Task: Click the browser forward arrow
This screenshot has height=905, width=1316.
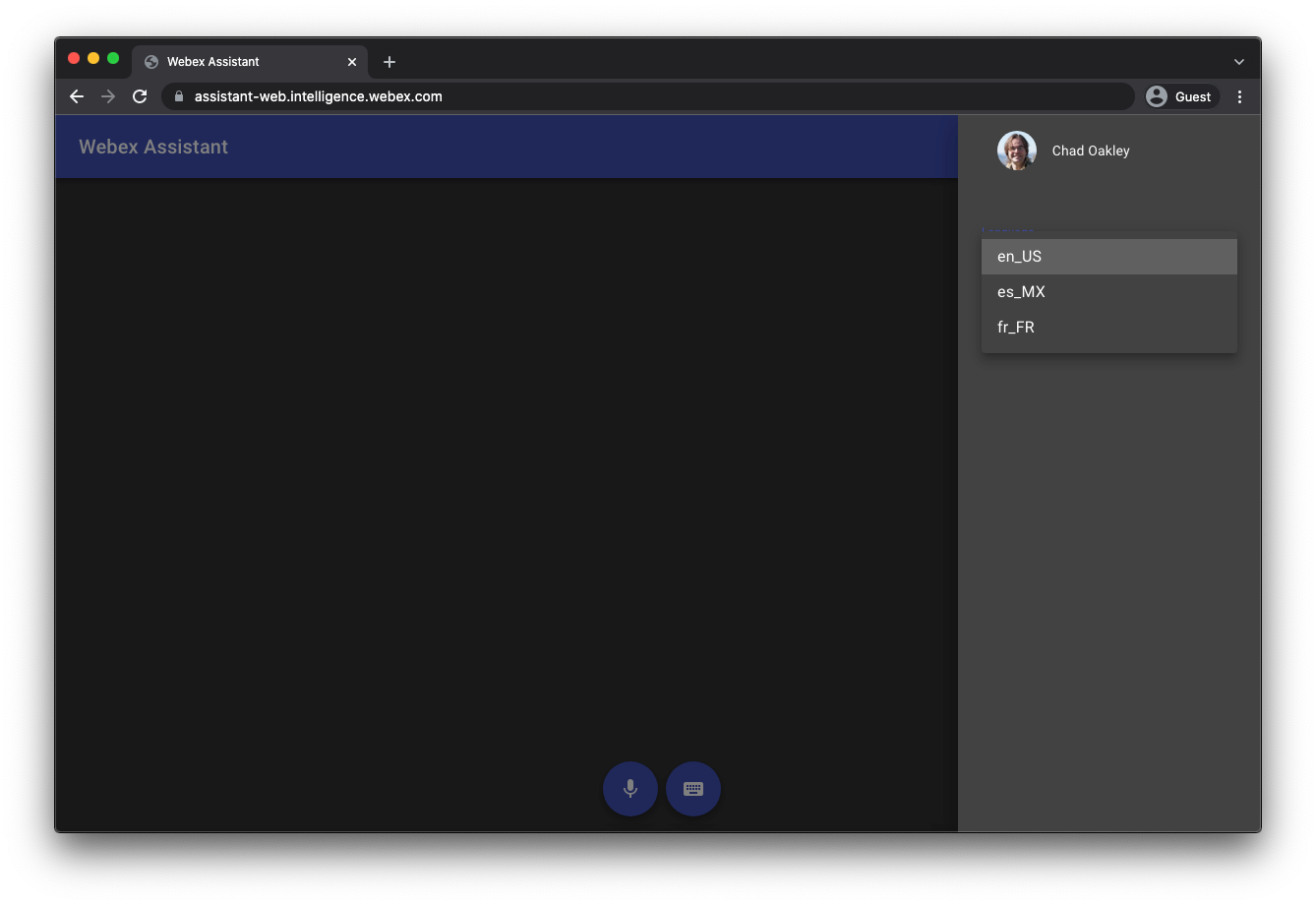Action: tap(108, 96)
